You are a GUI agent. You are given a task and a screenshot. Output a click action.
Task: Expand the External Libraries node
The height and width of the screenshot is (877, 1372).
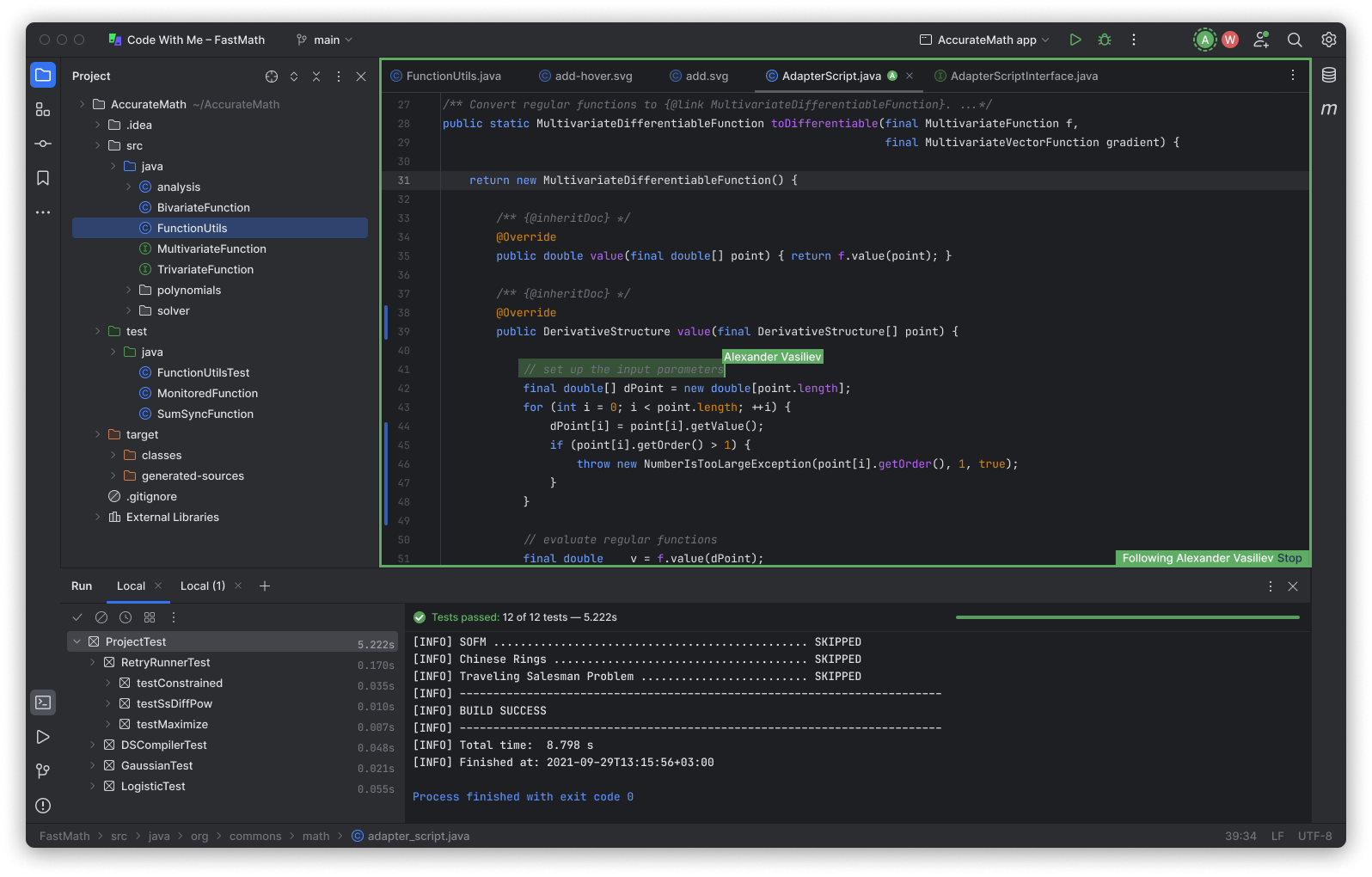point(98,517)
